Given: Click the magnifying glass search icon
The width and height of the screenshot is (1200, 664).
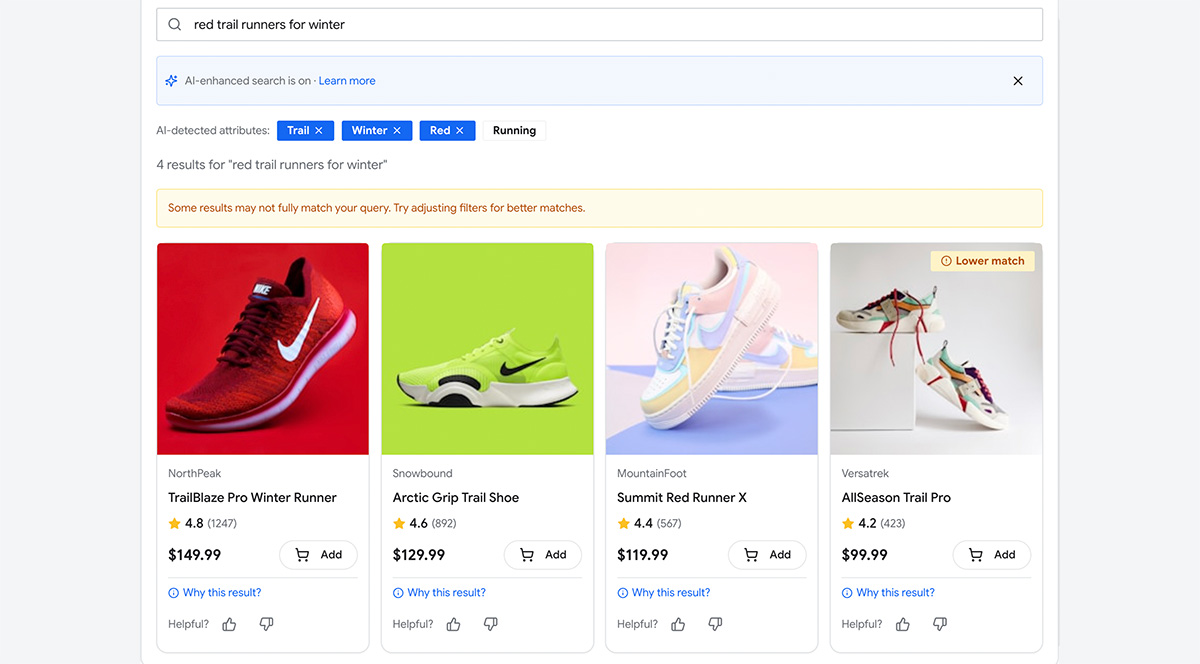Looking at the screenshot, I should coord(175,23).
